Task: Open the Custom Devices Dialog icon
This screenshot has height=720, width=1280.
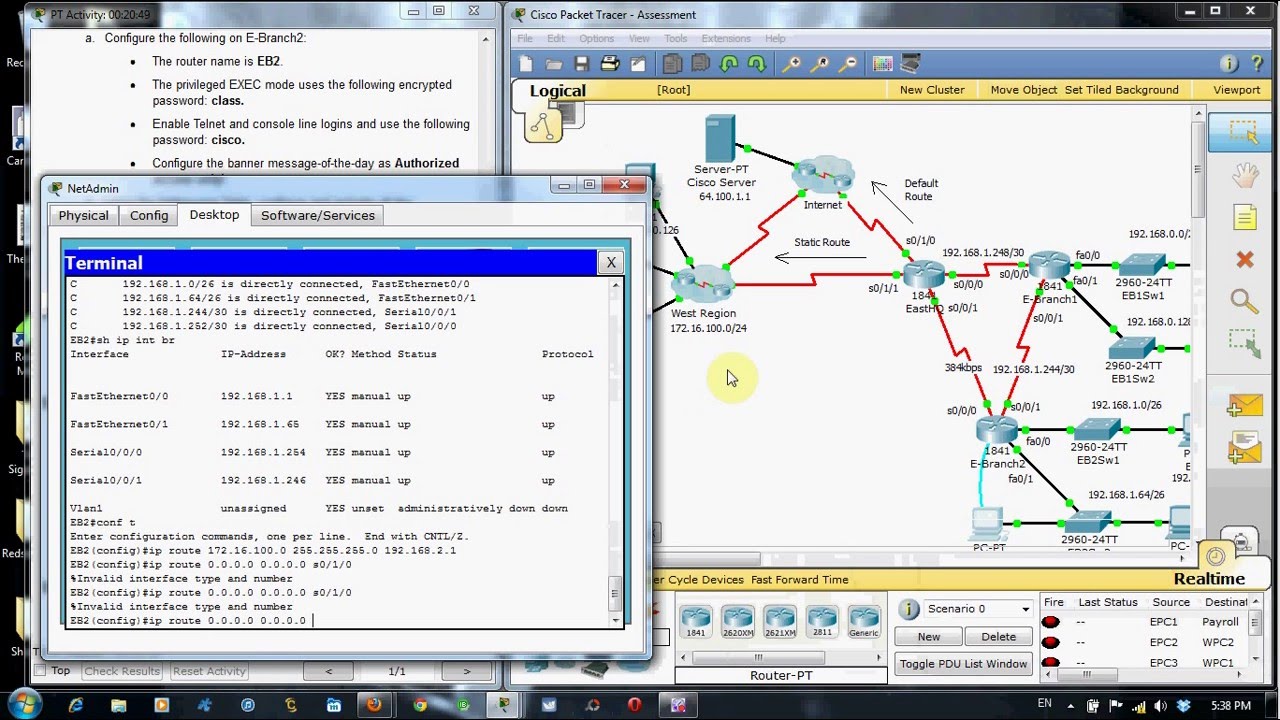Action: (910, 64)
